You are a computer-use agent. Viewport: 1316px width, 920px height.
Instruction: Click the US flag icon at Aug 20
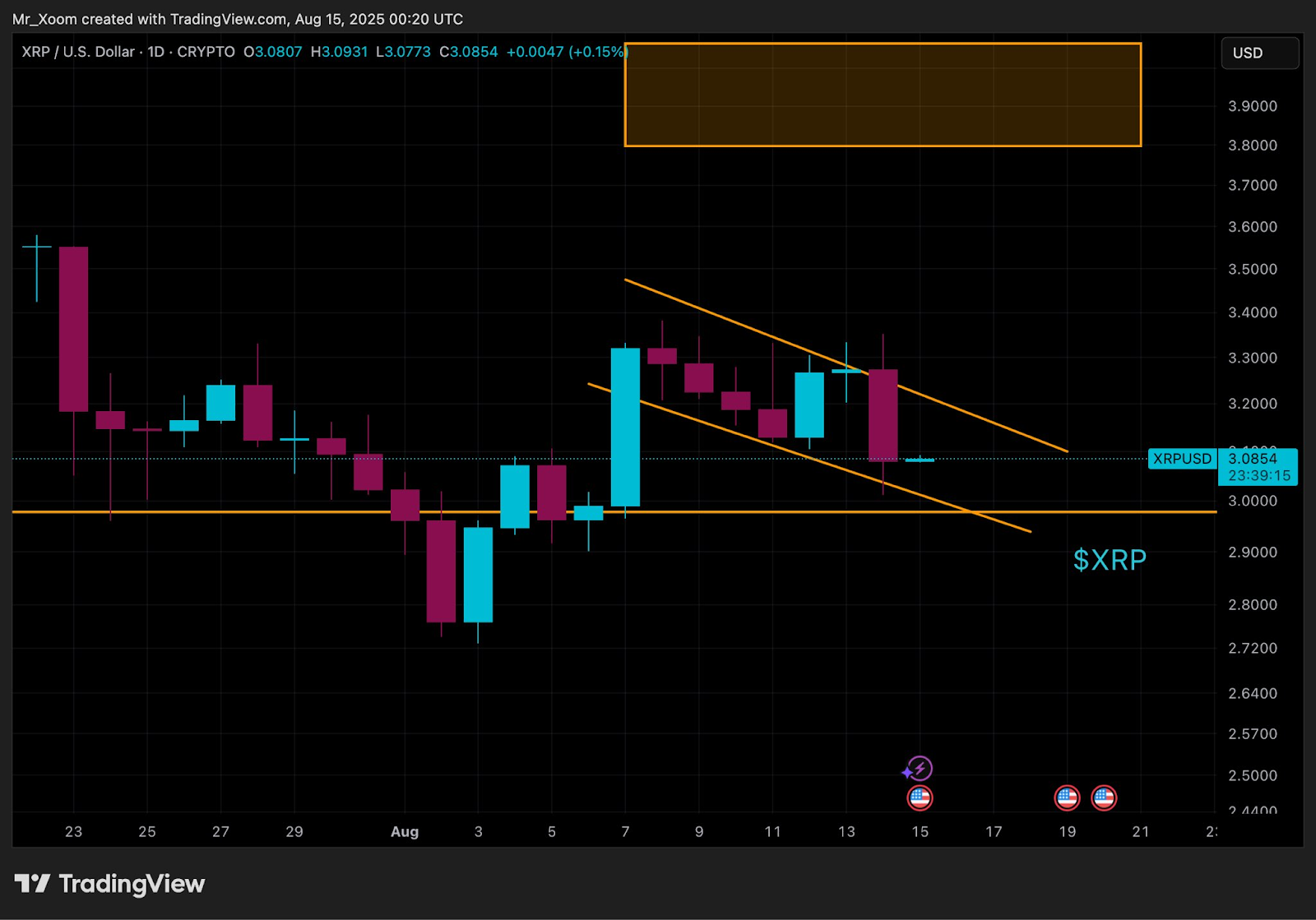[1104, 797]
